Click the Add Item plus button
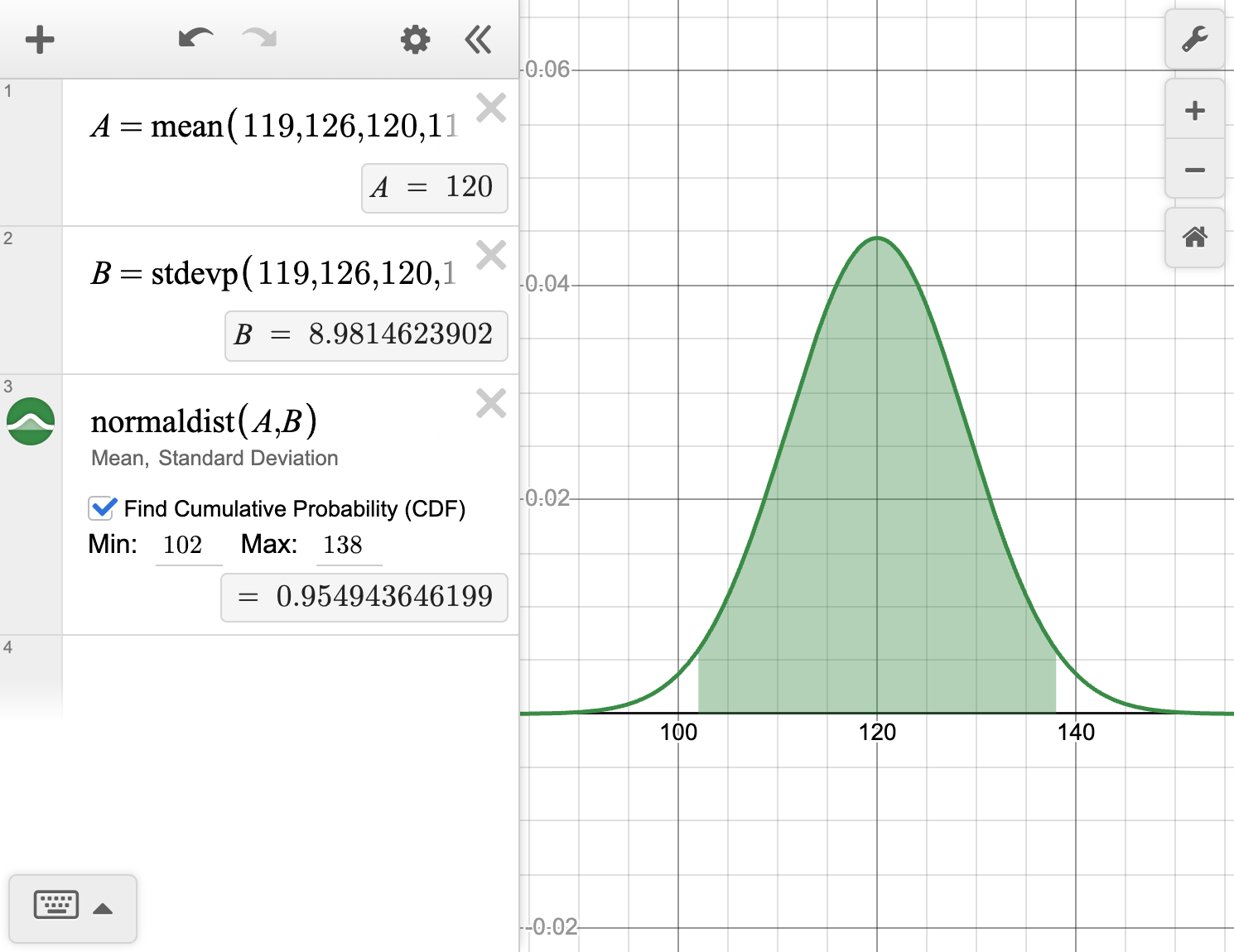 click(x=39, y=40)
